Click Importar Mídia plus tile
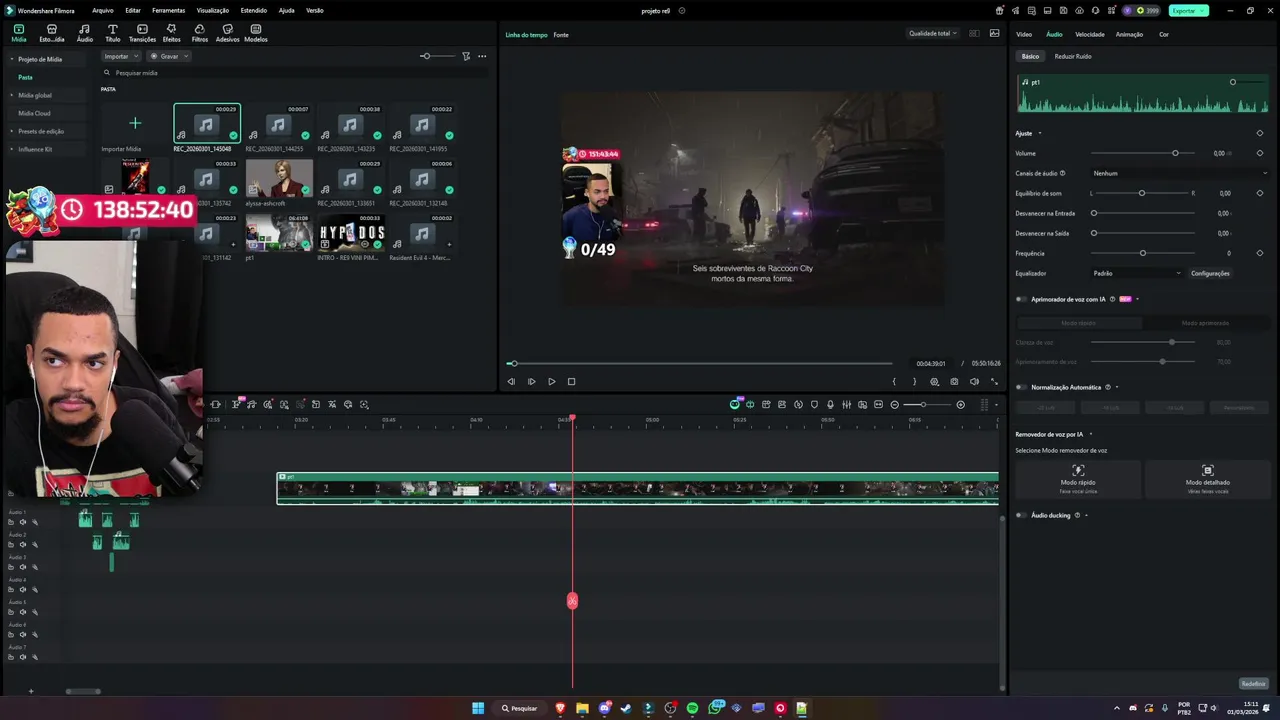Viewport: 1280px width, 720px height. point(135,123)
